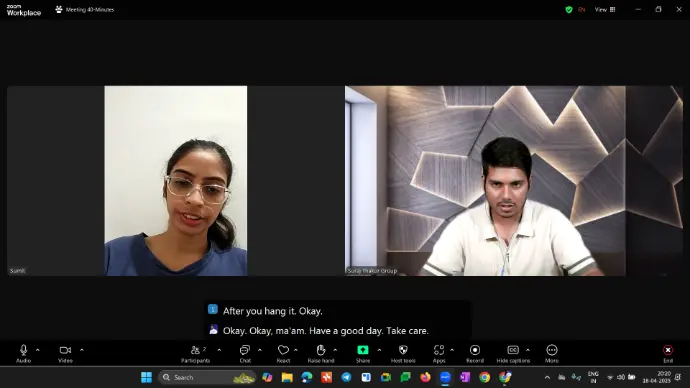
Task: Toggle the Video camera
Action: (65, 354)
